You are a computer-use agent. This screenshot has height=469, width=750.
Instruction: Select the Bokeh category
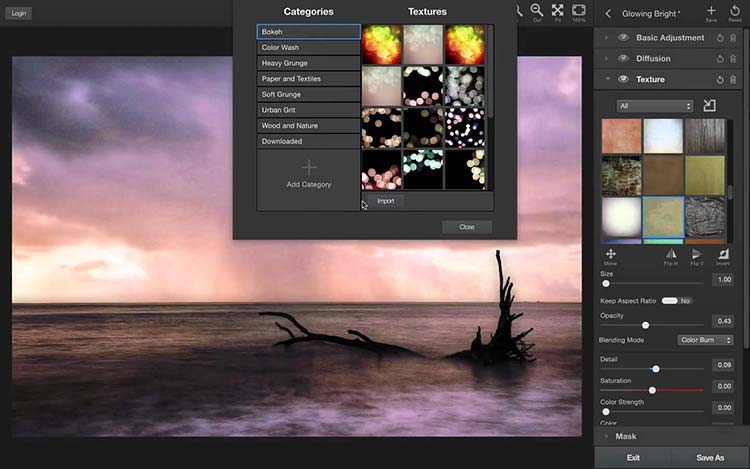pos(309,32)
